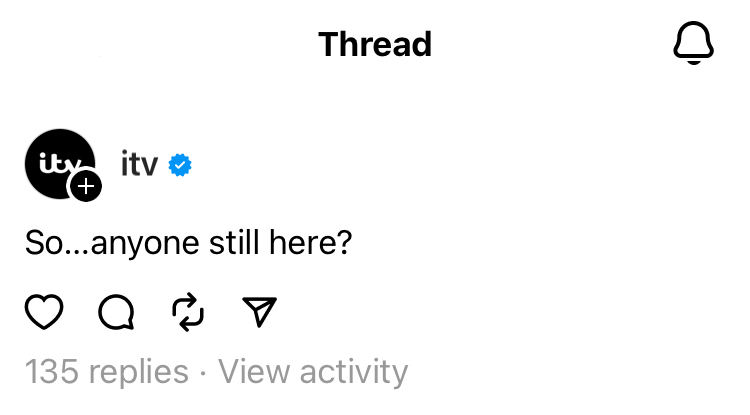
Task: Open View activity
Action: 313,372
